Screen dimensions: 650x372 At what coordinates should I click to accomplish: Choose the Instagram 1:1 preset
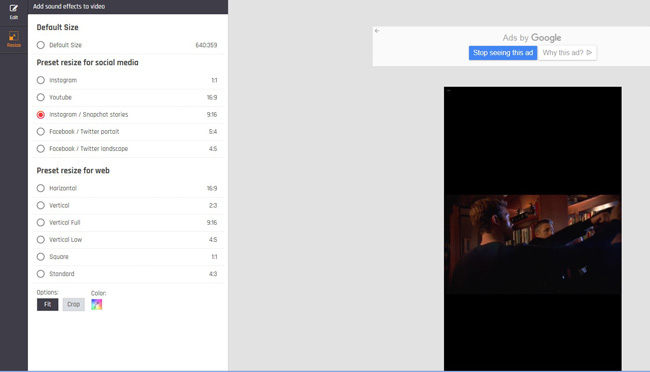(x=41, y=80)
